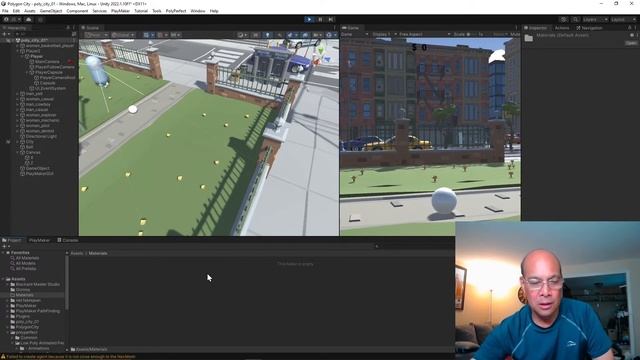
Task: Switch to the PlayMaker panel tab
Action: click(39, 240)
